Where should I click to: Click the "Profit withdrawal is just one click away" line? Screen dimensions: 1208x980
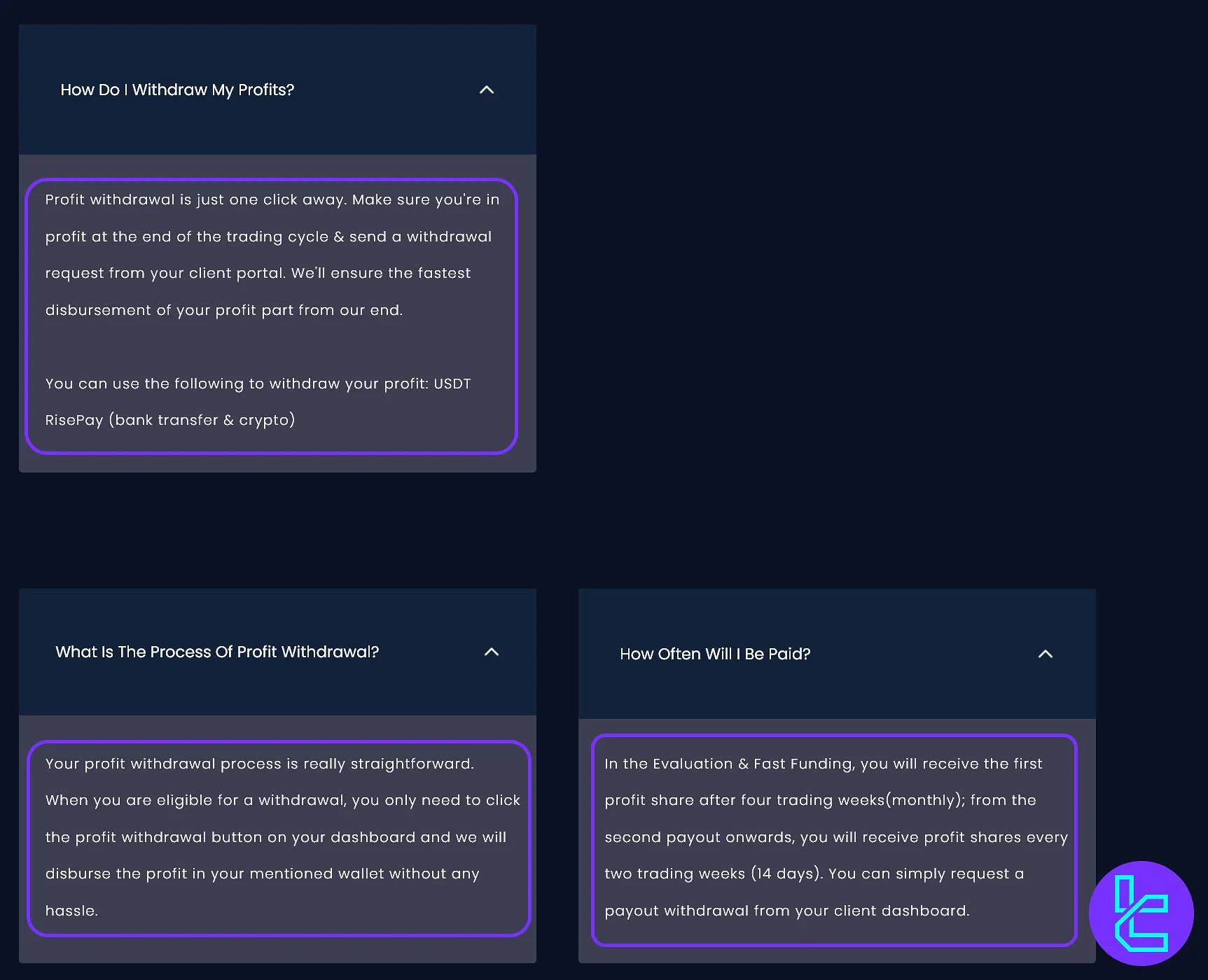coord(272,200)
